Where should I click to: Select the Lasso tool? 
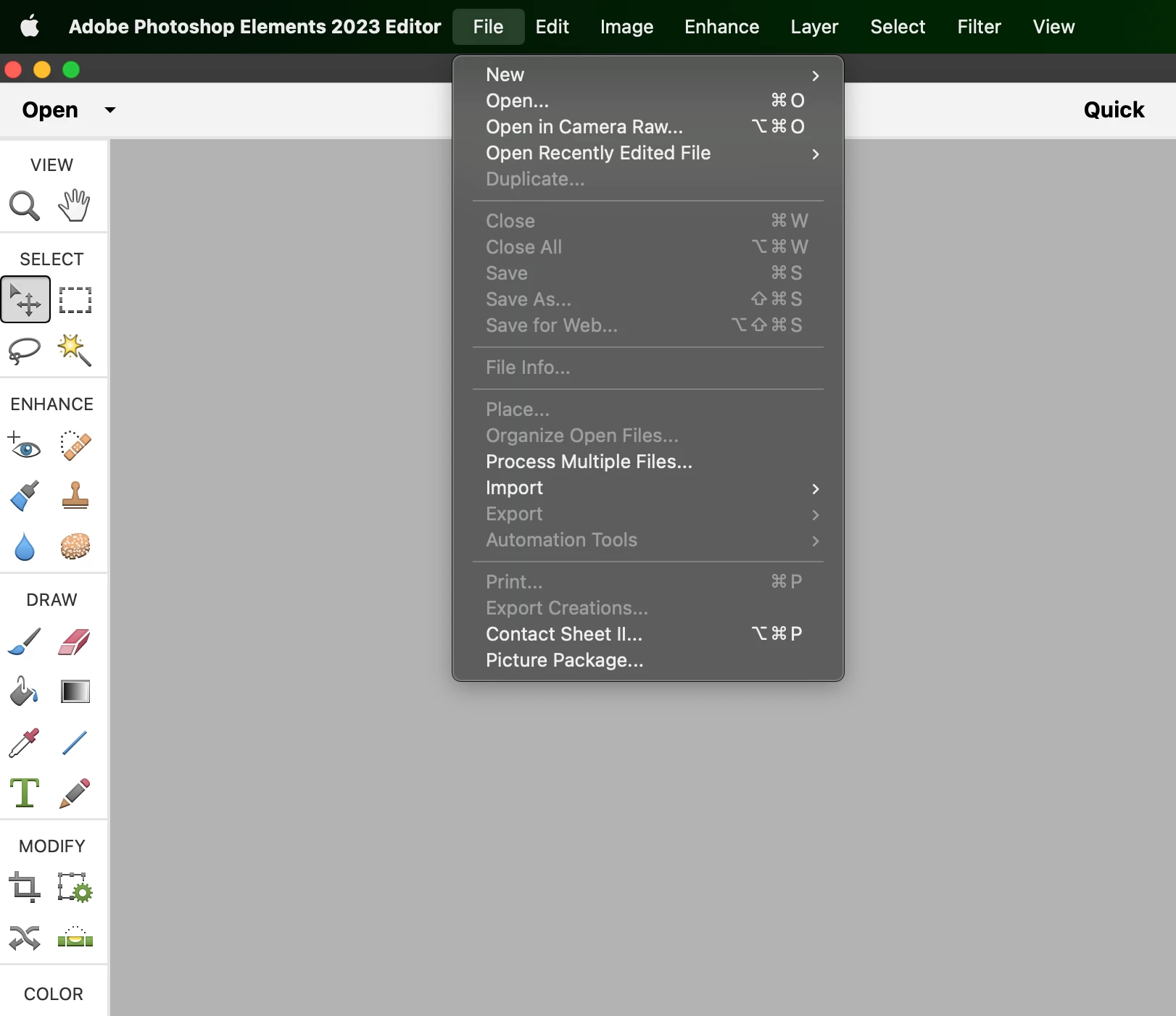point(25,351)
